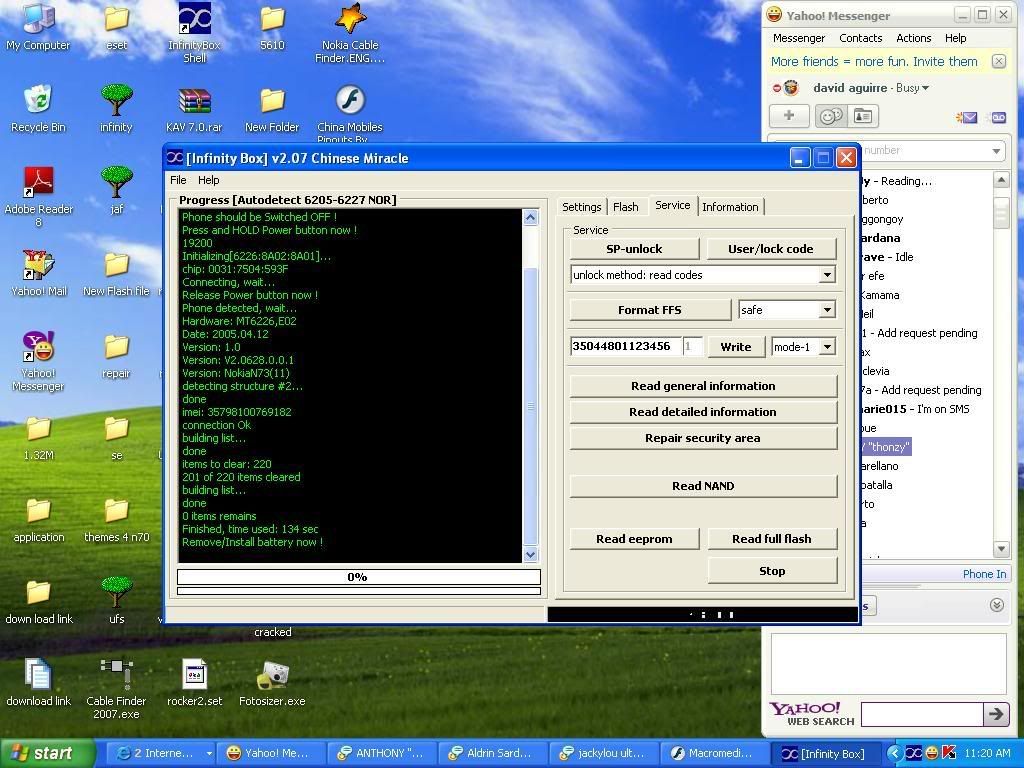
Task: Open Yahoo Messenger voicemail icon
Action: [x=999, y=118]
